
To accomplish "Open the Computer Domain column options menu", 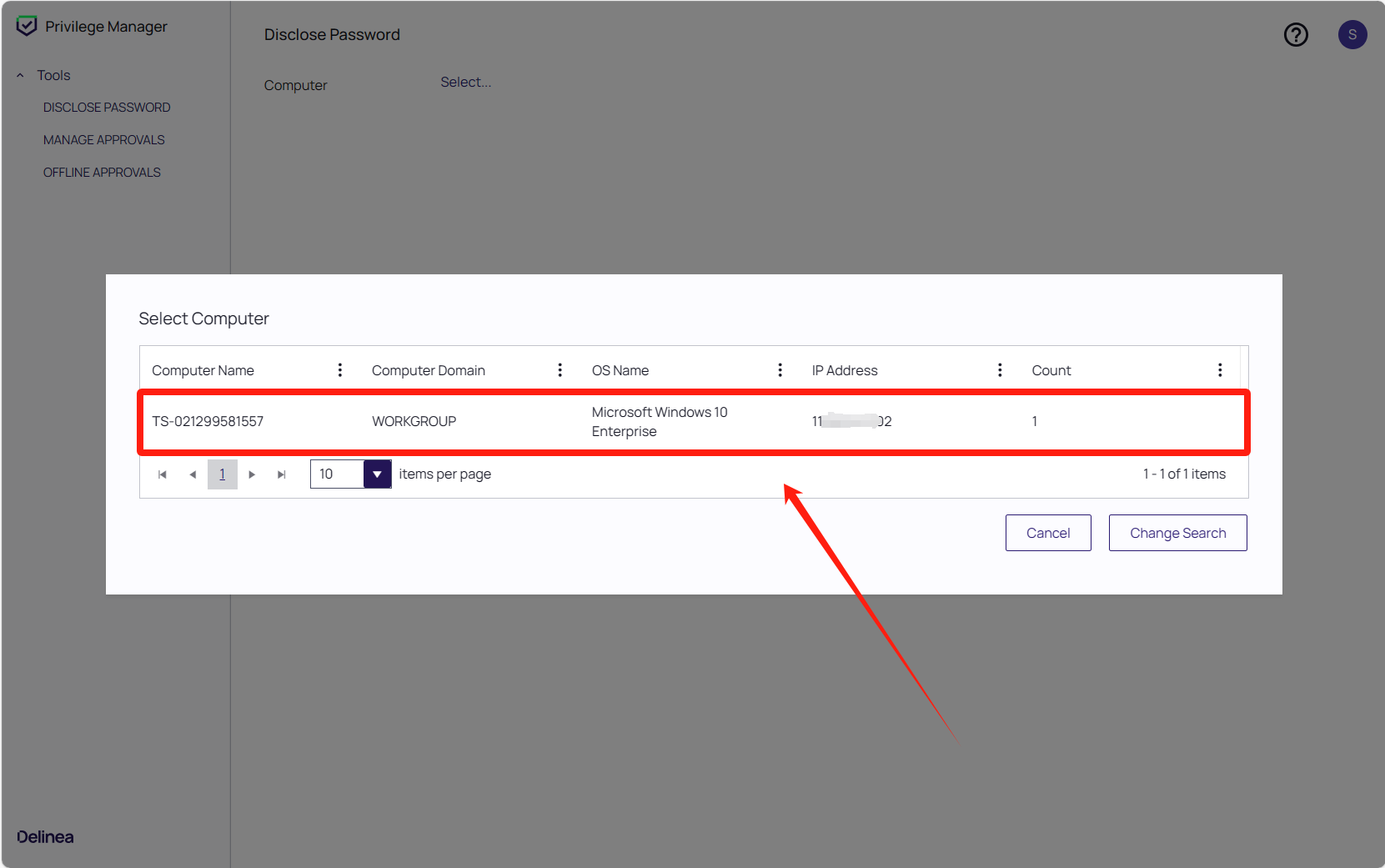I will pyautogui.click(x=560, y=370).
